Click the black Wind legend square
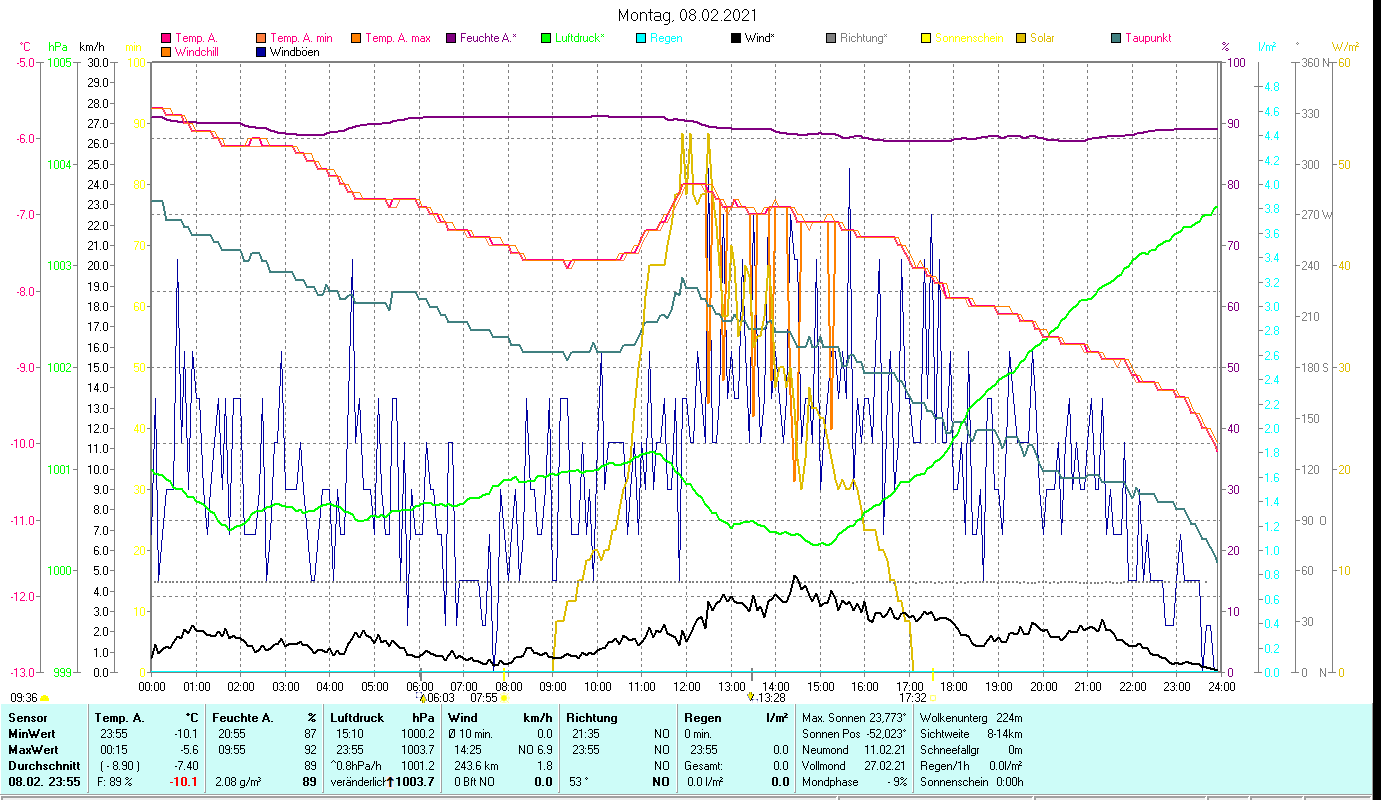 click(736, 38)
